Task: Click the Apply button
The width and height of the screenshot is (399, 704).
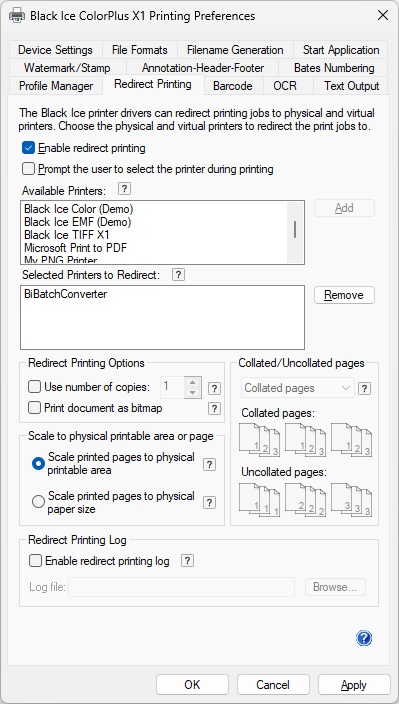Action: (354, 685)
